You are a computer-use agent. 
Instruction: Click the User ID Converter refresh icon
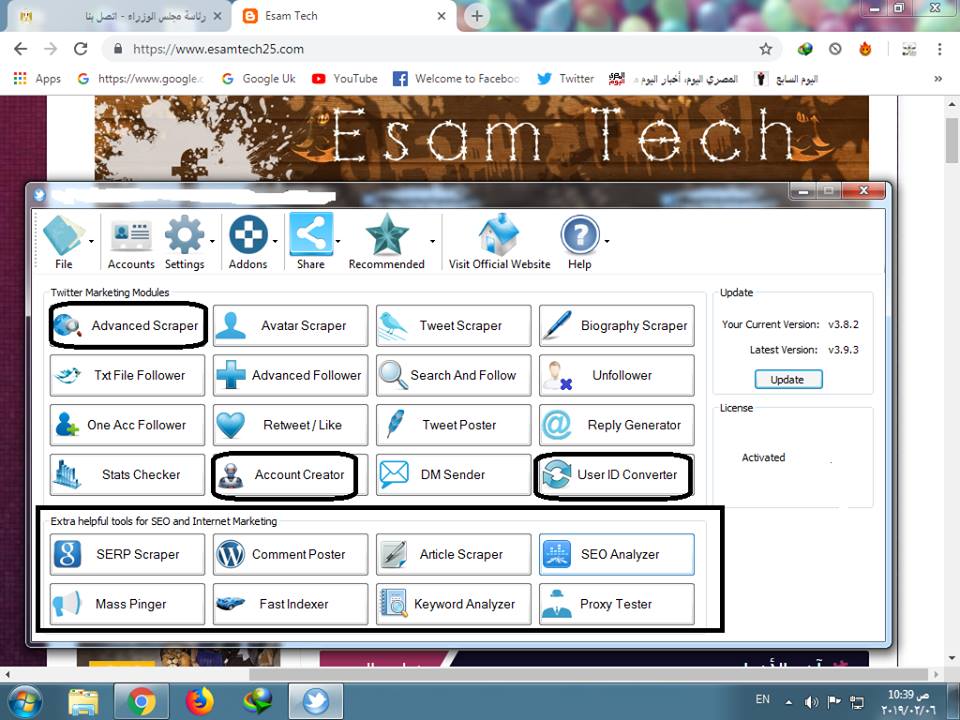(557, 475)
